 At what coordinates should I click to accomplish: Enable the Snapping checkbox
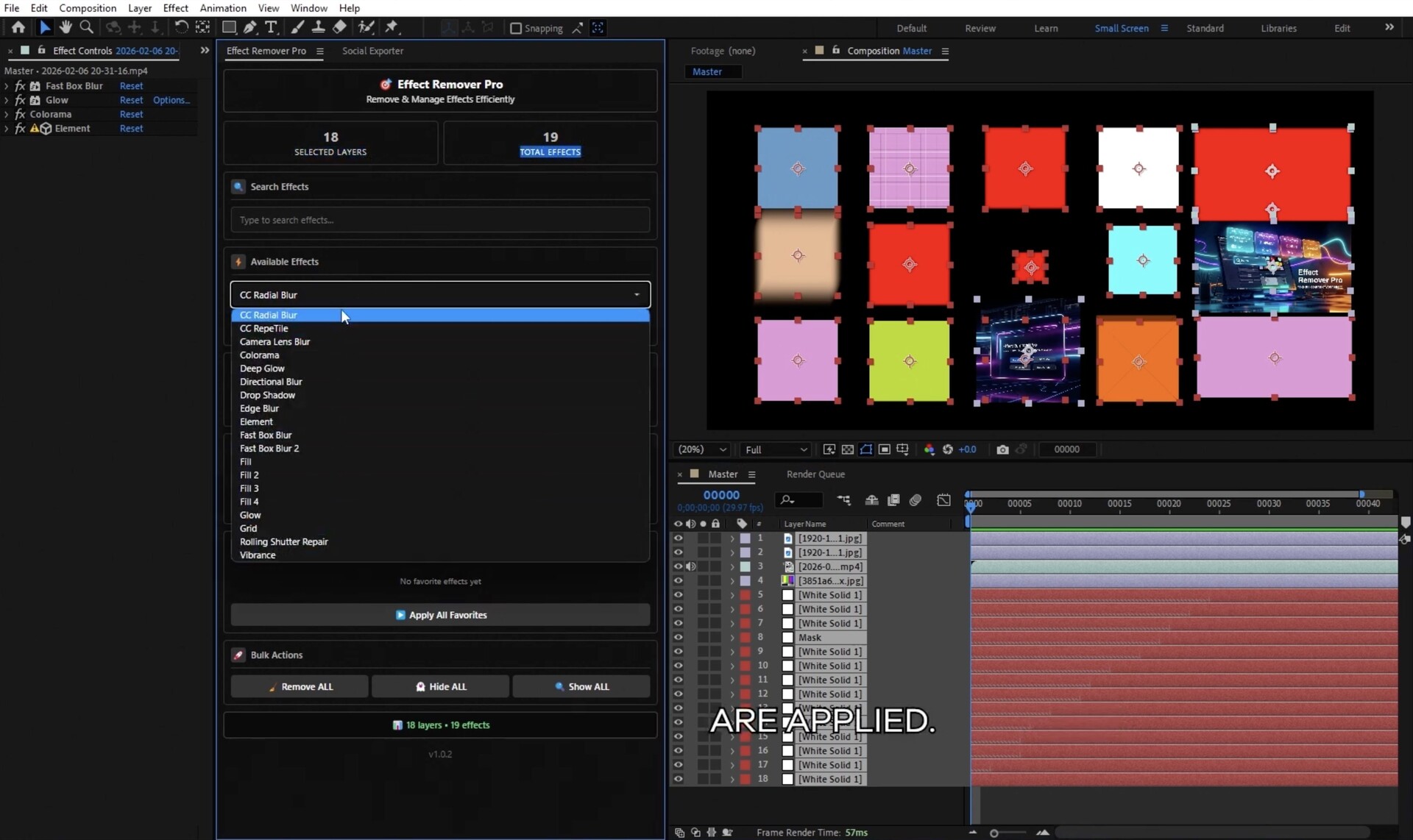(516, 28)
